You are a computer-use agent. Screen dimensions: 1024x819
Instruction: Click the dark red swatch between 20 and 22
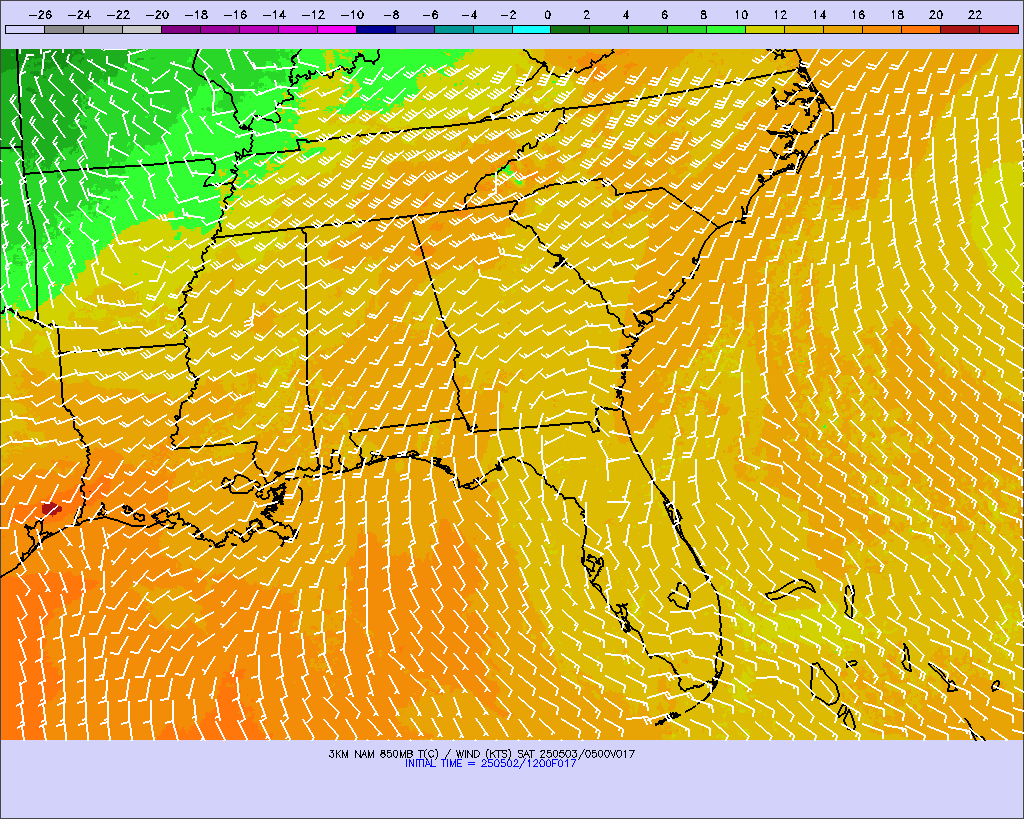pos(960,29)
